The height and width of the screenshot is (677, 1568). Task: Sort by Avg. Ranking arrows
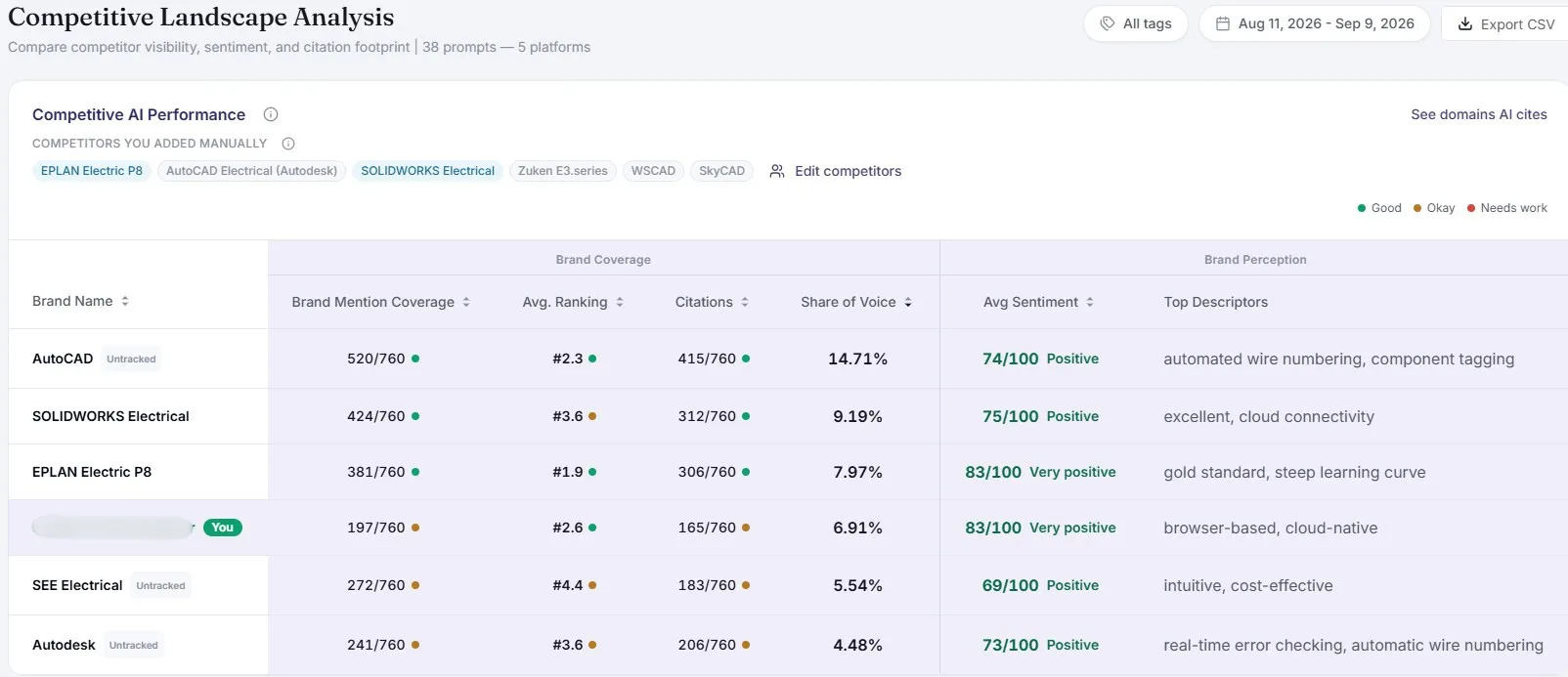(x=620, y=302)
